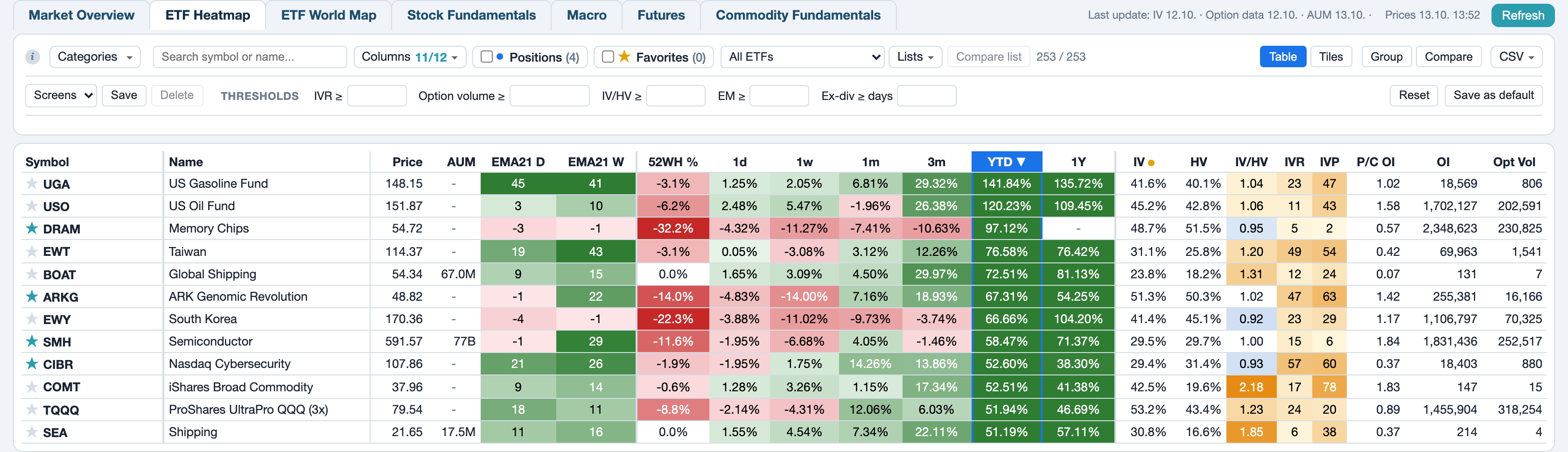Switch to Macro tab
The width and height of the screenshot is (1568, 452).
pos(586,15)
